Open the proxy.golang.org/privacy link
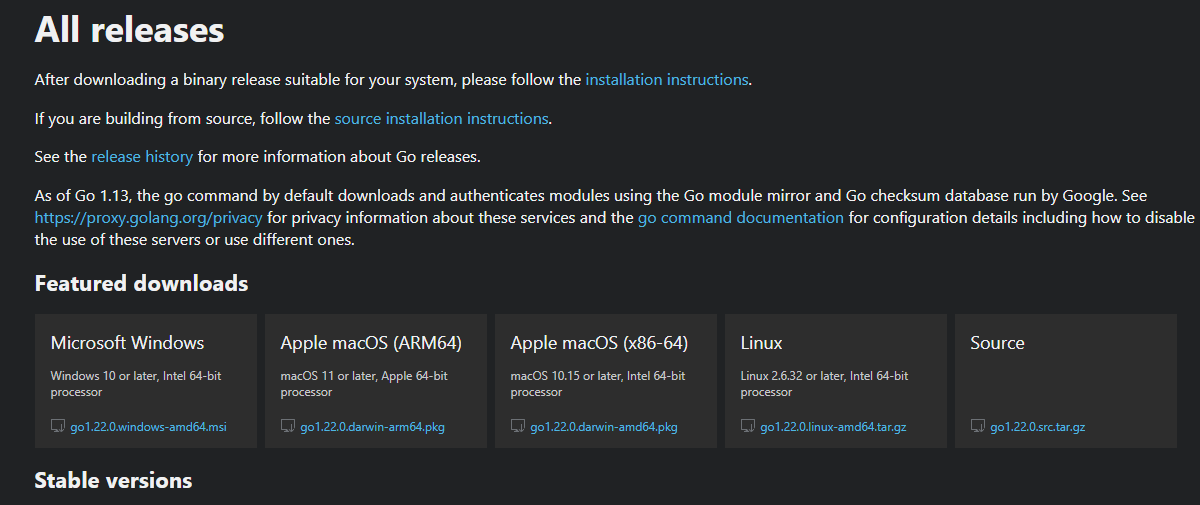Image resolution: width=1200 pixels, height=505 pixels. (x=149, y=217)
